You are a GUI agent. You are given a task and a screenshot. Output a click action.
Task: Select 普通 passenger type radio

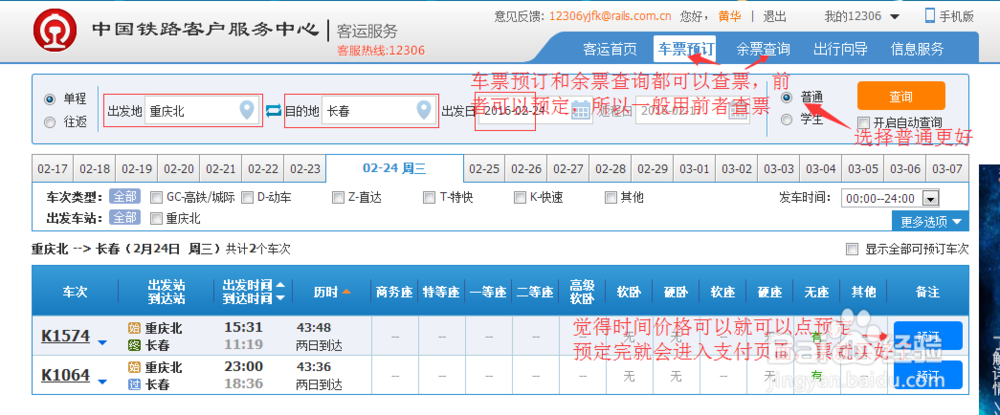(x=787, y=98)
